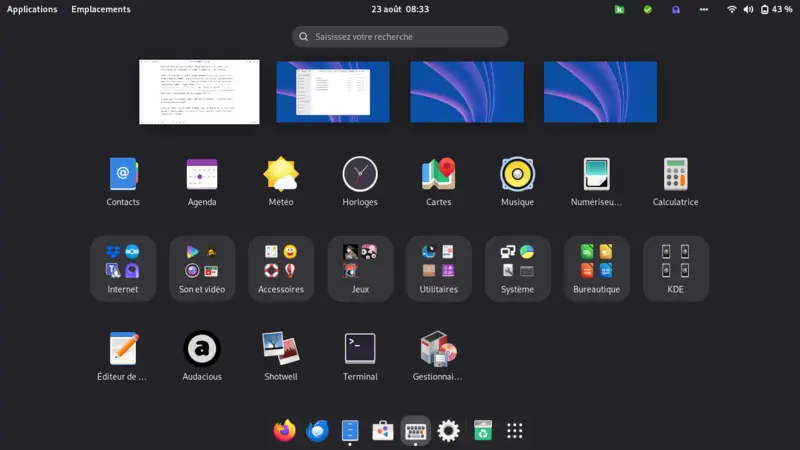
Task: Open the Applications menu
Action: pyautogui.click(x=32, y=9)
